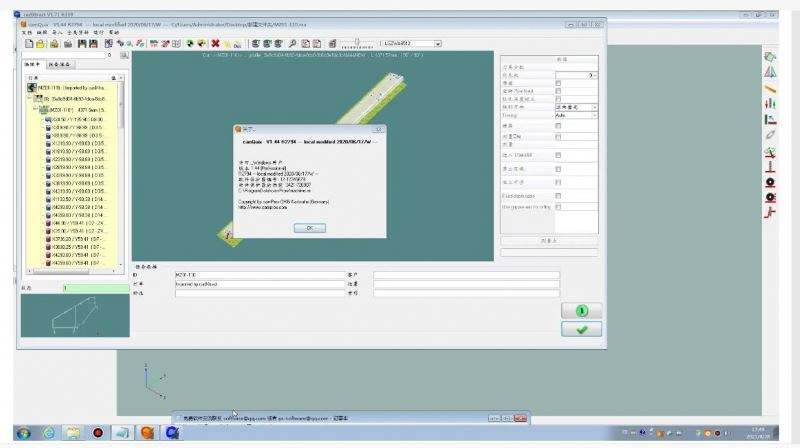Click the green input field showing 1
800x448 pixels.
[x=96, y=288]
